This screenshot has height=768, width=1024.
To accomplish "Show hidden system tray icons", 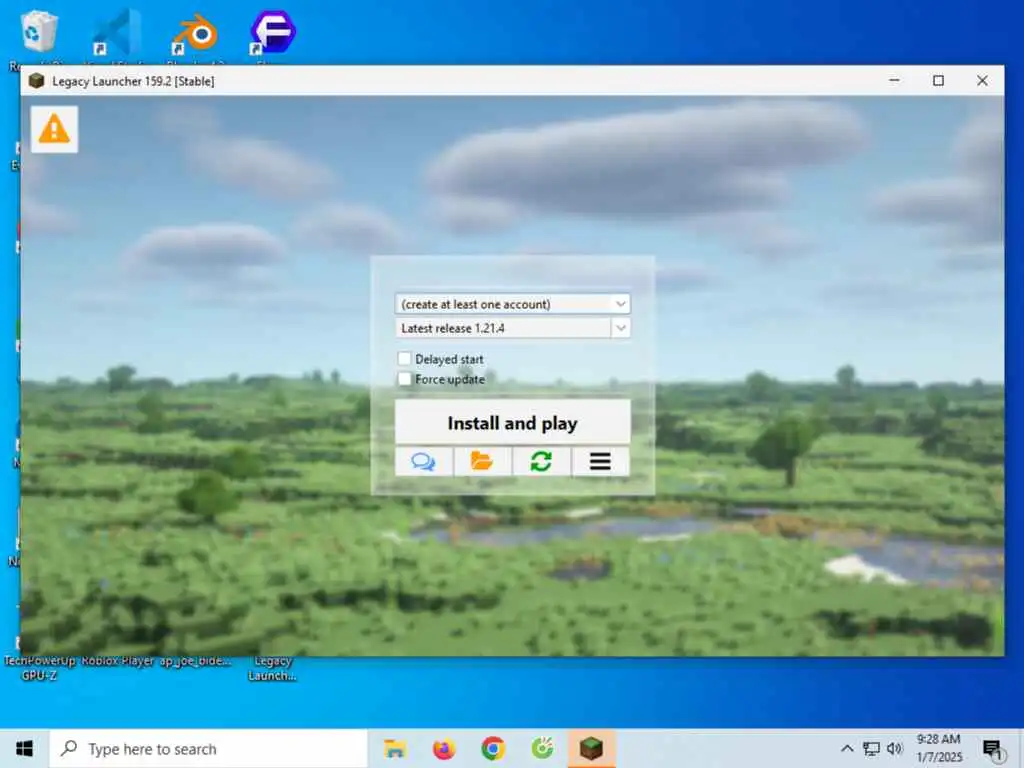I will 847,748.
